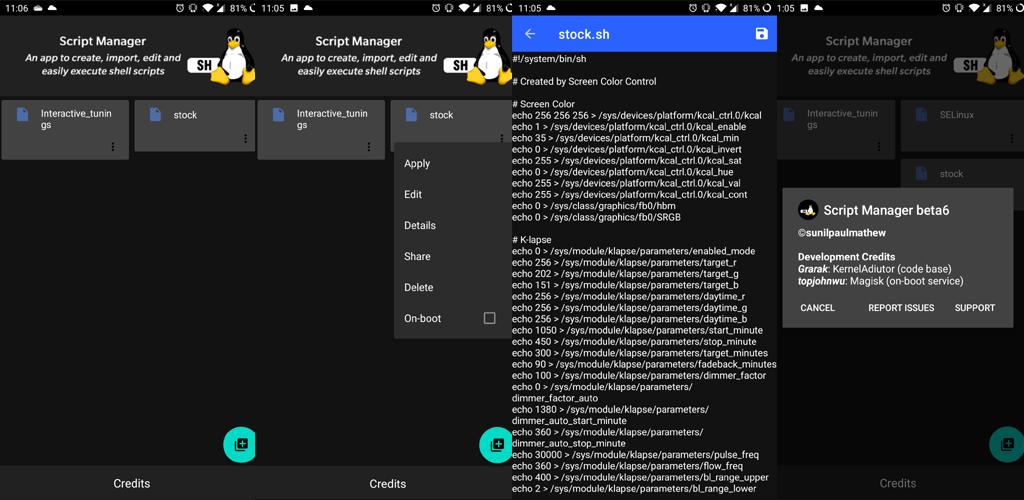
Task: Click the dimmed add-script button behind the dialog
Action: [x=1007, y=445]
